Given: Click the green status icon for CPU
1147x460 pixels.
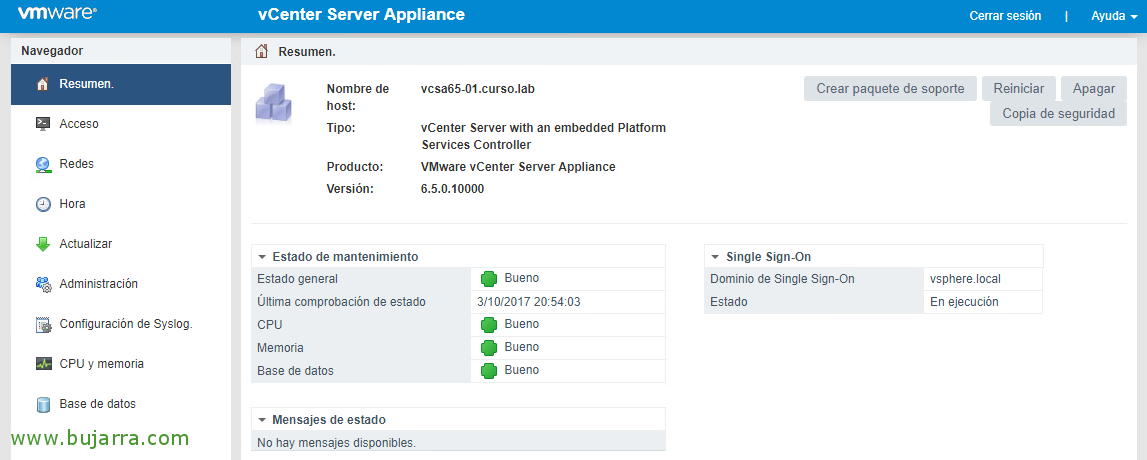Looking at the screenshot, I should click(x=489, y=325).
